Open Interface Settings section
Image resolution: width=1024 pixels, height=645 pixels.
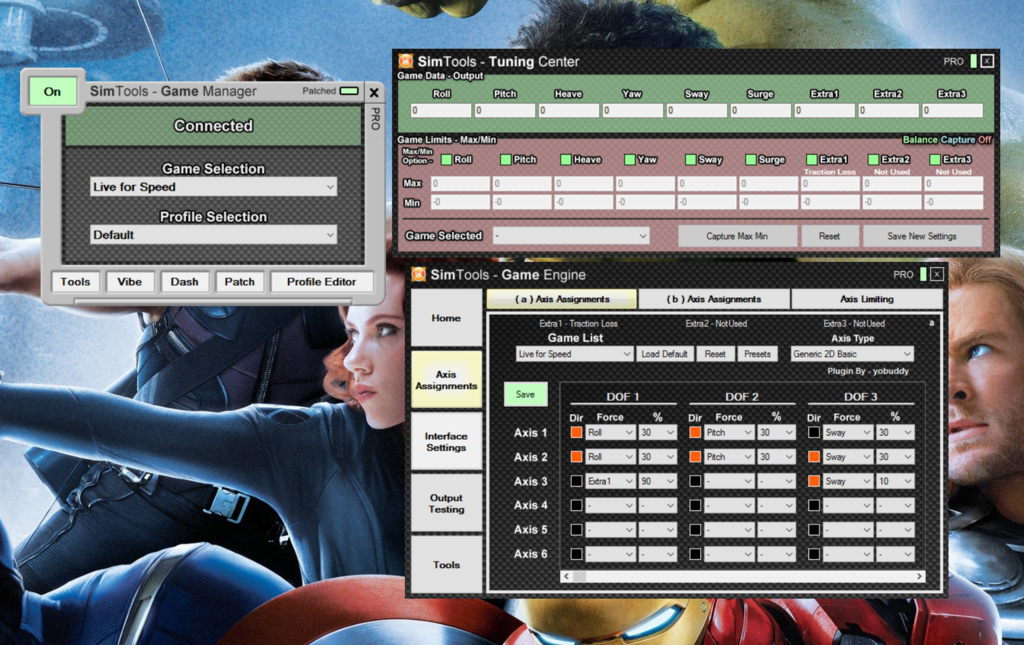[446, 441]
